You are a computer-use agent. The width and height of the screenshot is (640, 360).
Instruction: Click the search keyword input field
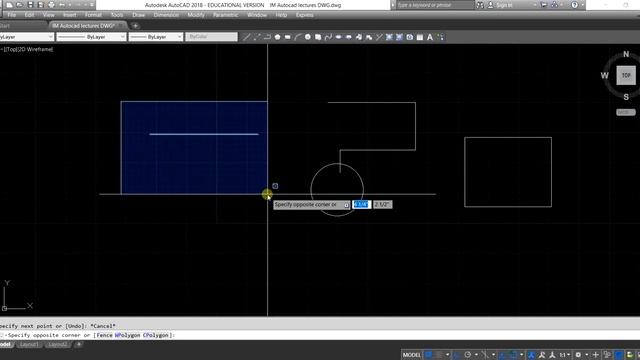435,5
